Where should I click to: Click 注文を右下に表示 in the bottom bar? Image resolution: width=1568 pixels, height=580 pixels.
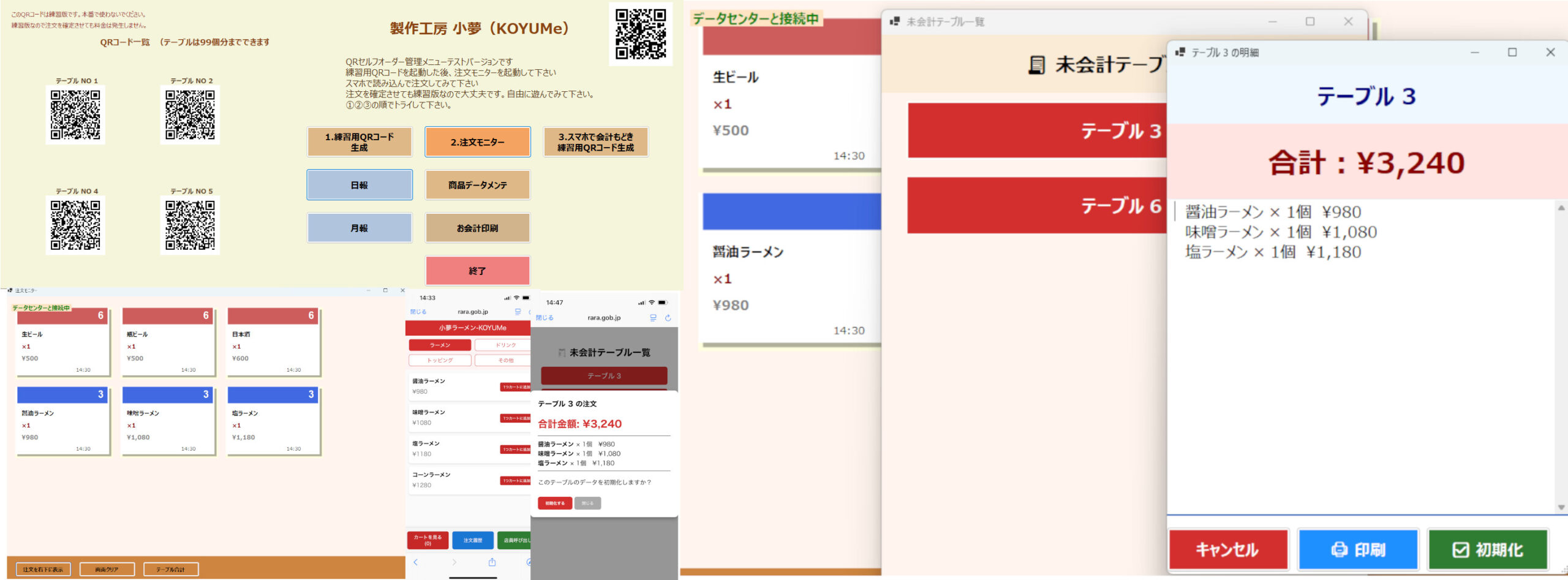(x=43, y=569)
